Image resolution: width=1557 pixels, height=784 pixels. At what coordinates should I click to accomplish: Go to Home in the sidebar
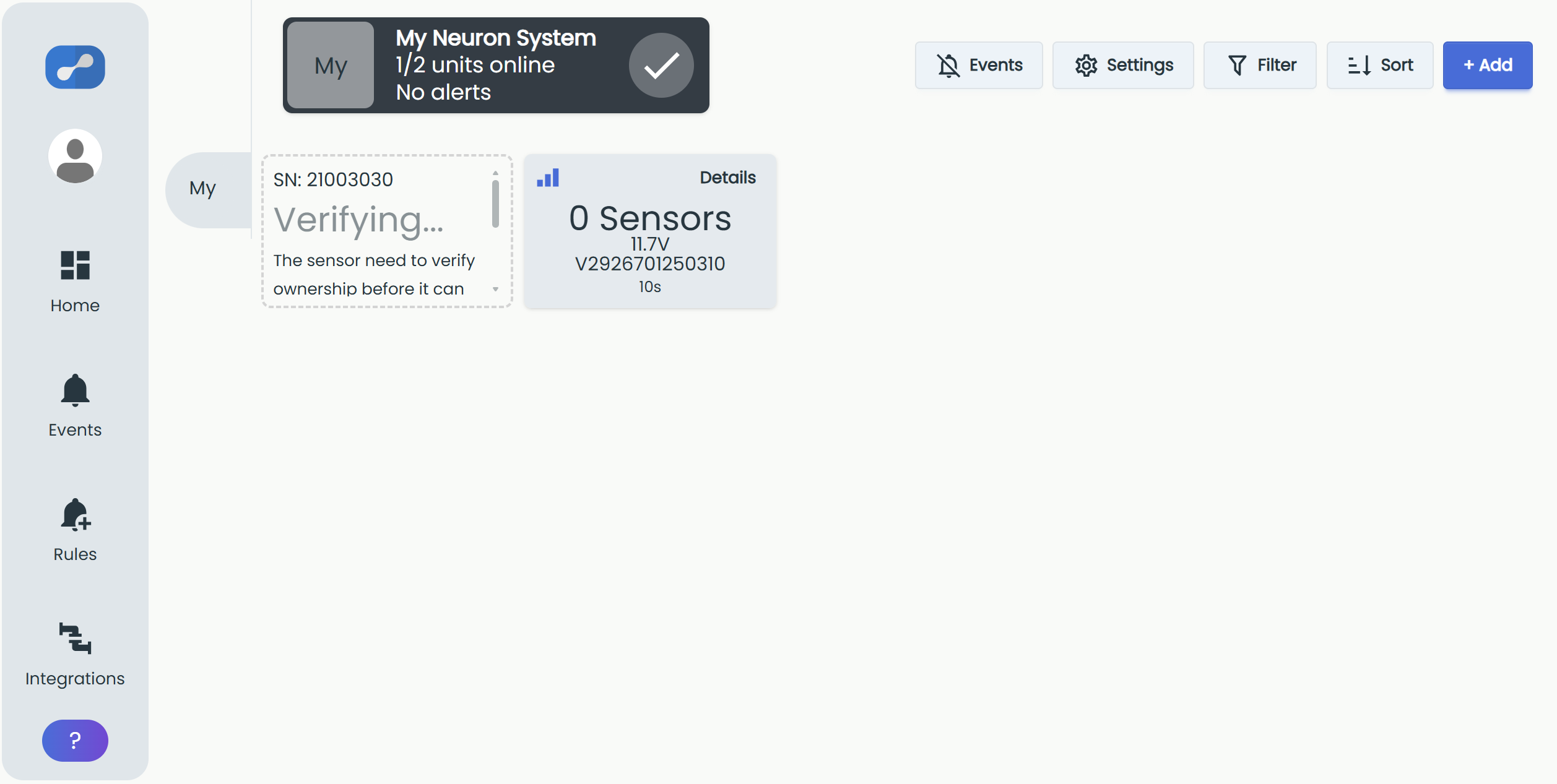click(75, 282)
